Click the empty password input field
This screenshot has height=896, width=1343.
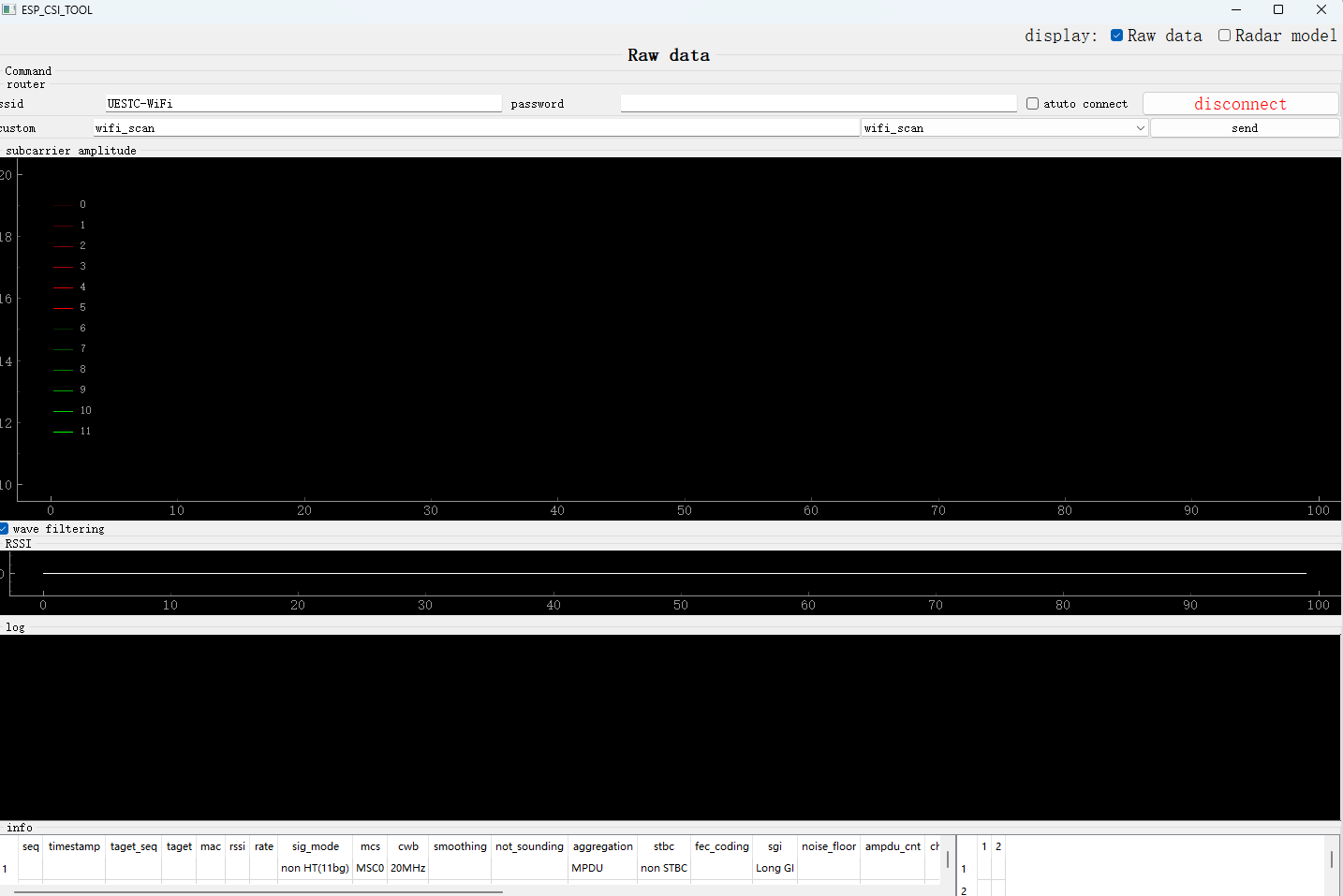point(819,103)
